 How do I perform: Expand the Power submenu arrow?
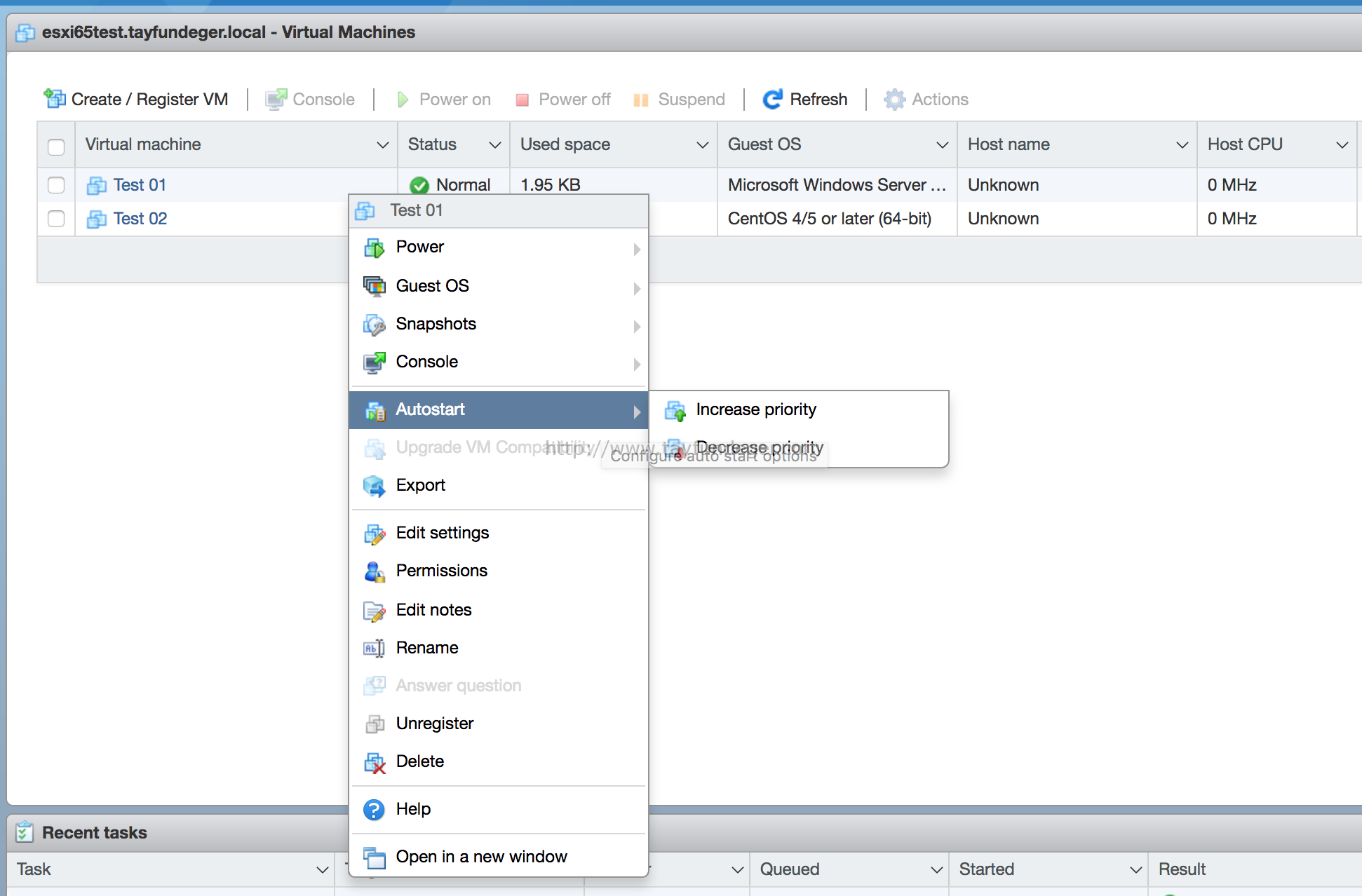point(637,249)
